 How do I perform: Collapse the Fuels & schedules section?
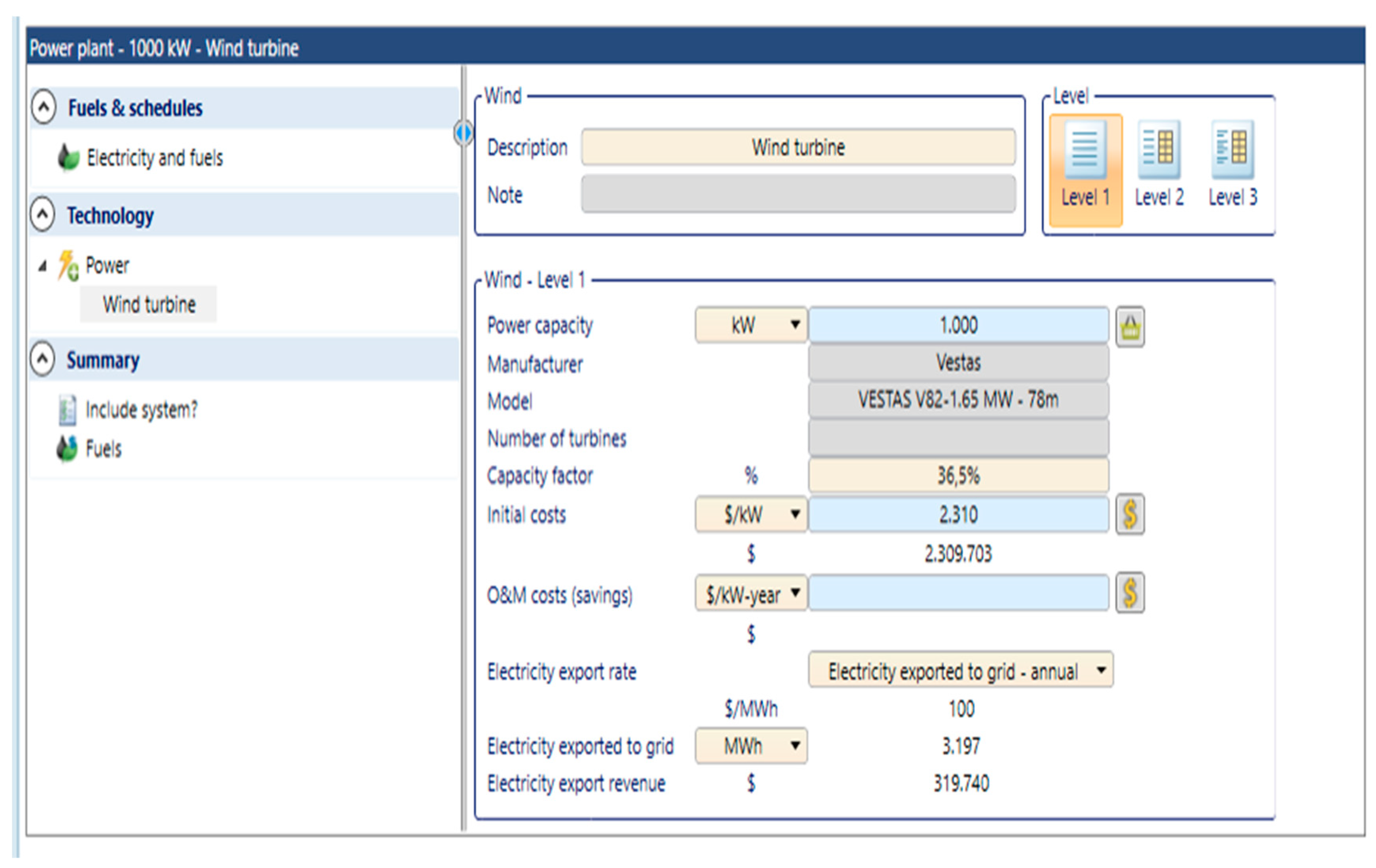coord(44,107)
